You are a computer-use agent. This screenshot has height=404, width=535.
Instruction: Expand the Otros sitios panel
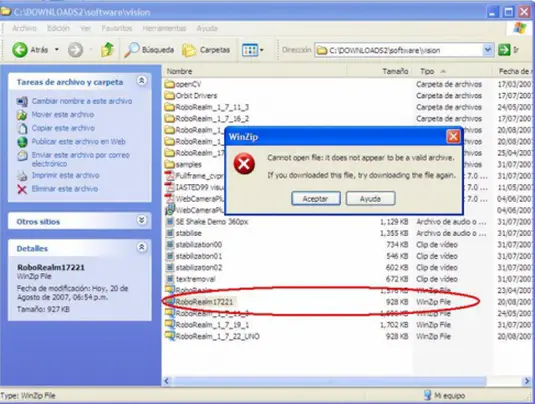pyautogui.click(x=142, y=220)
